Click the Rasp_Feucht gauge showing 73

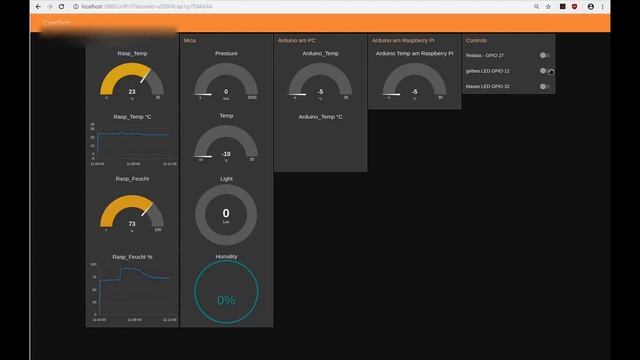tap(132, 213)
